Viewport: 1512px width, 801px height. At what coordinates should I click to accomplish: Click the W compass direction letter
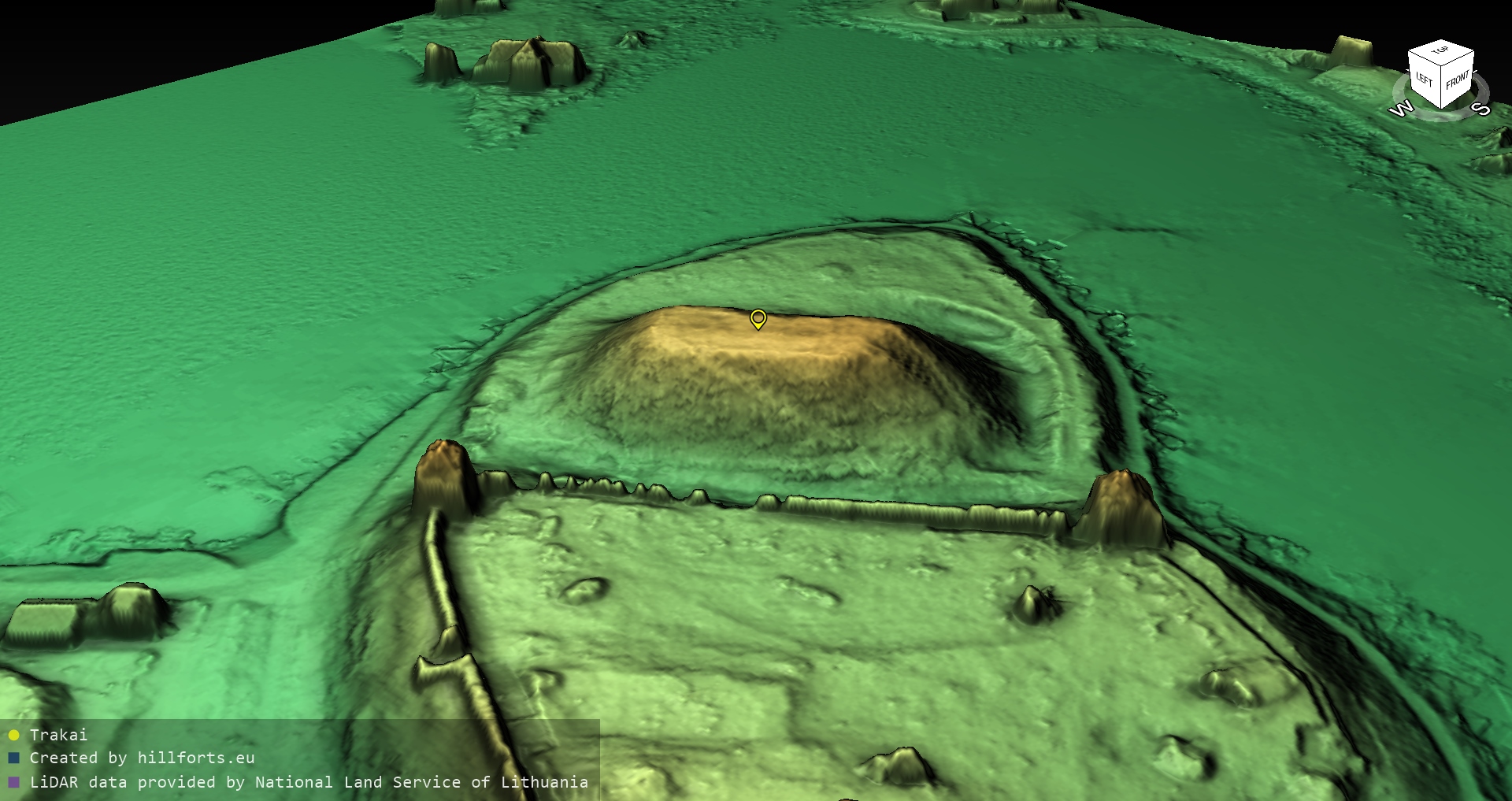coord(1402,109)
